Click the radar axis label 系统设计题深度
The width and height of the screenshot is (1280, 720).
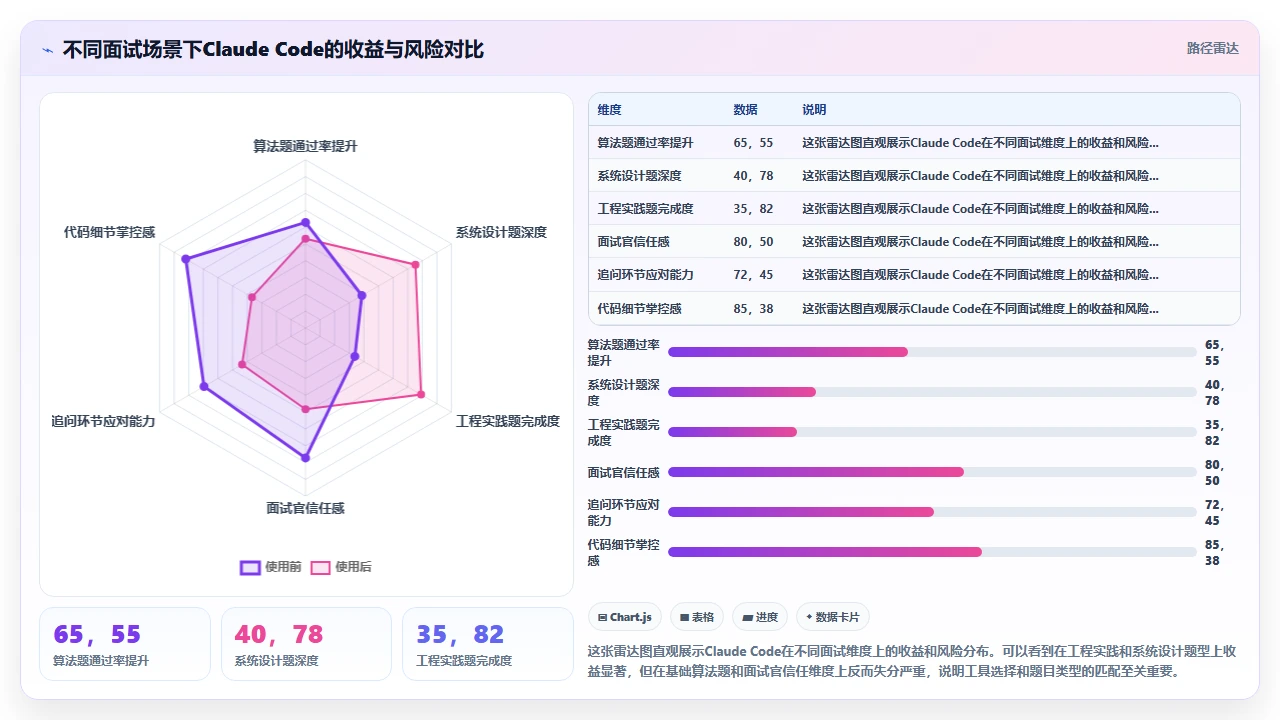(501, 232)
